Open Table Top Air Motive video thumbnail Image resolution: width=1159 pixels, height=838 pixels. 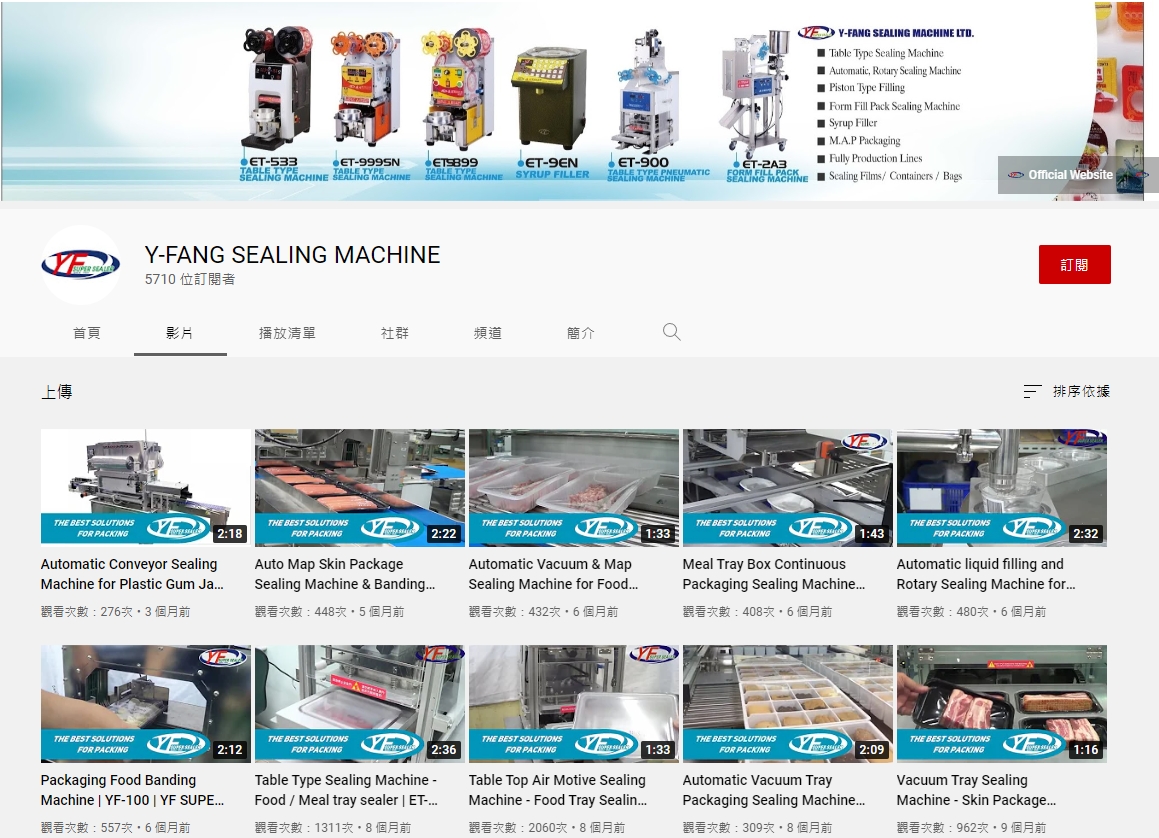pyautogui.click(x=574, y=704)
